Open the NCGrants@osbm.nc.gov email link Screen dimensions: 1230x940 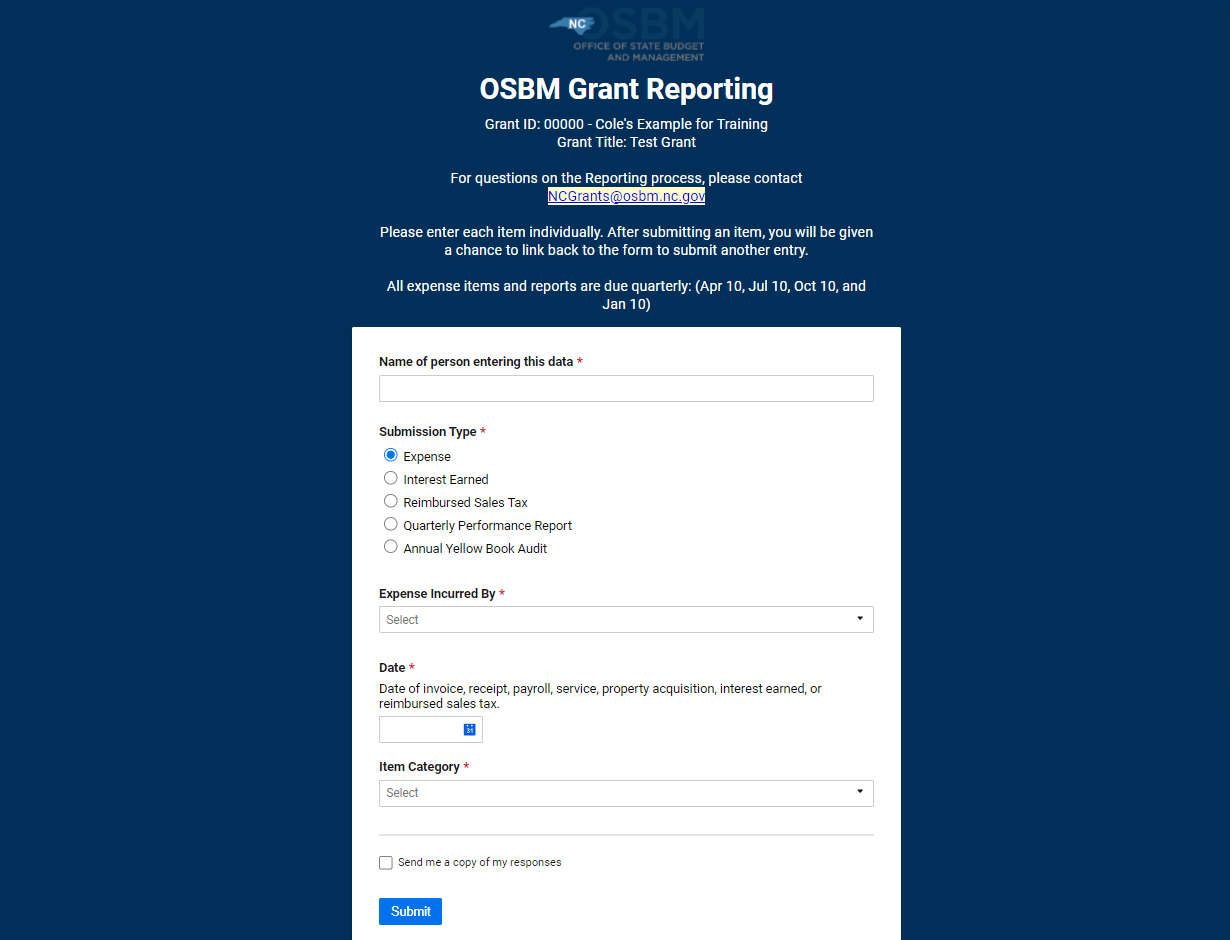(x=626, y=196)
